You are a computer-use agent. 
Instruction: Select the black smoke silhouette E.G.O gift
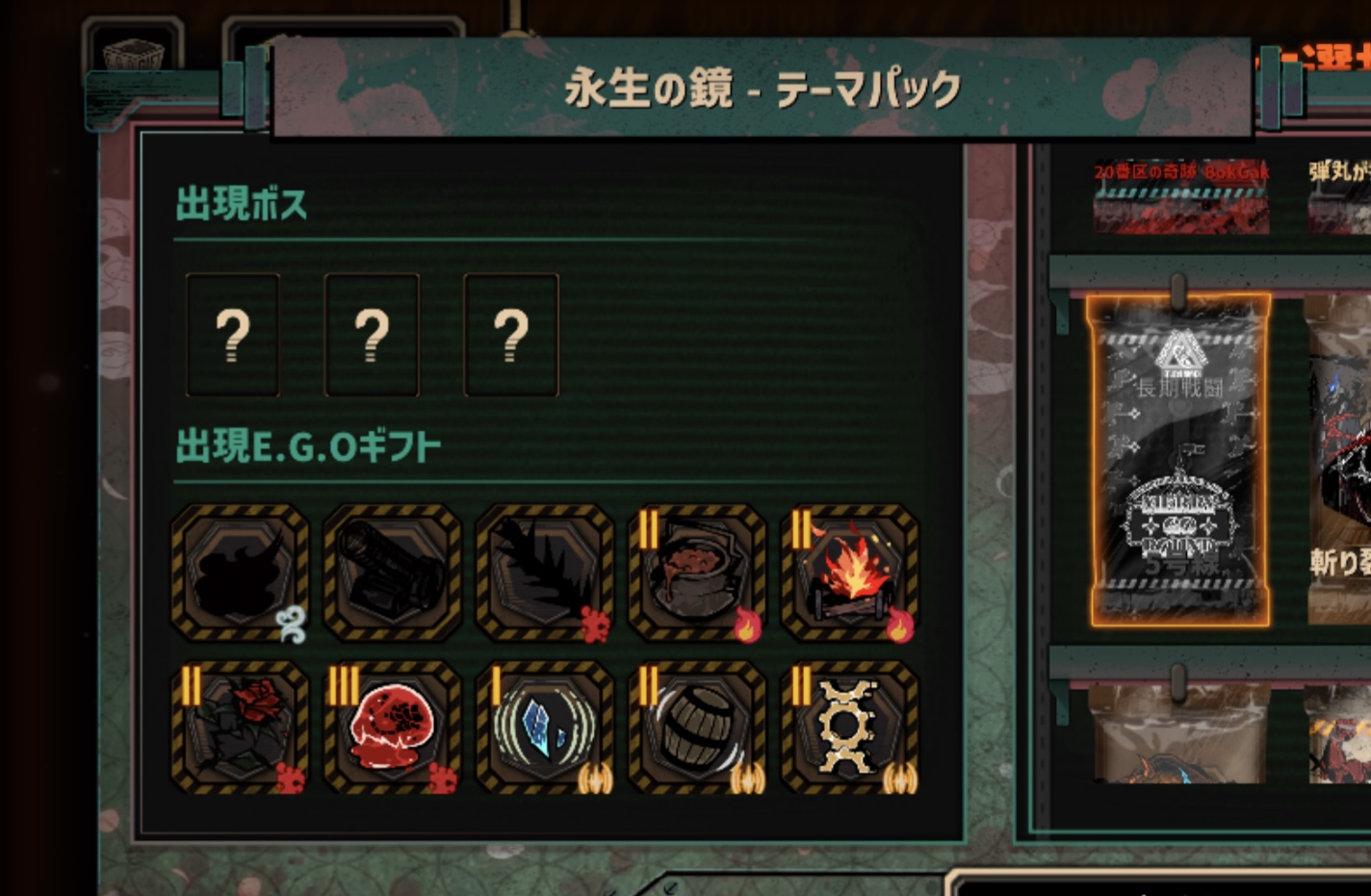click(241, 573)
